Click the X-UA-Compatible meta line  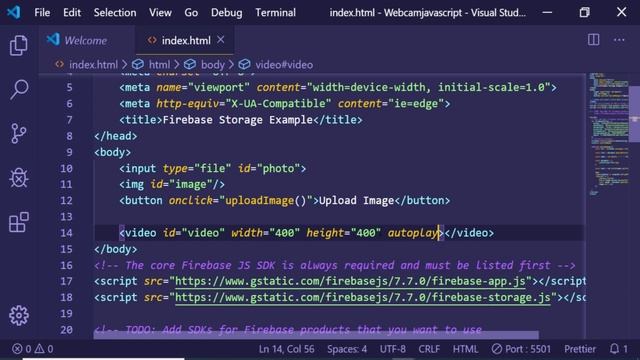point(284,104)
